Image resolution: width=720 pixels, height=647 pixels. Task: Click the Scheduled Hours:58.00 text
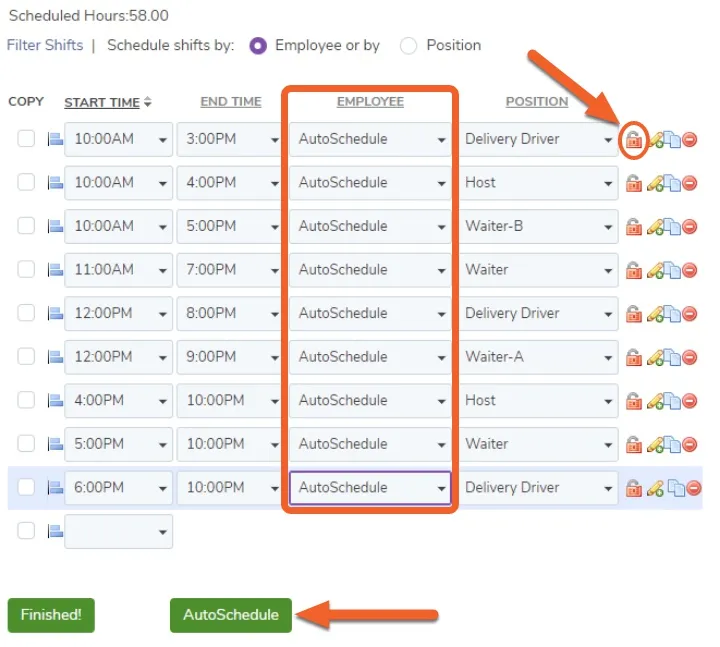tap(89, 16)
